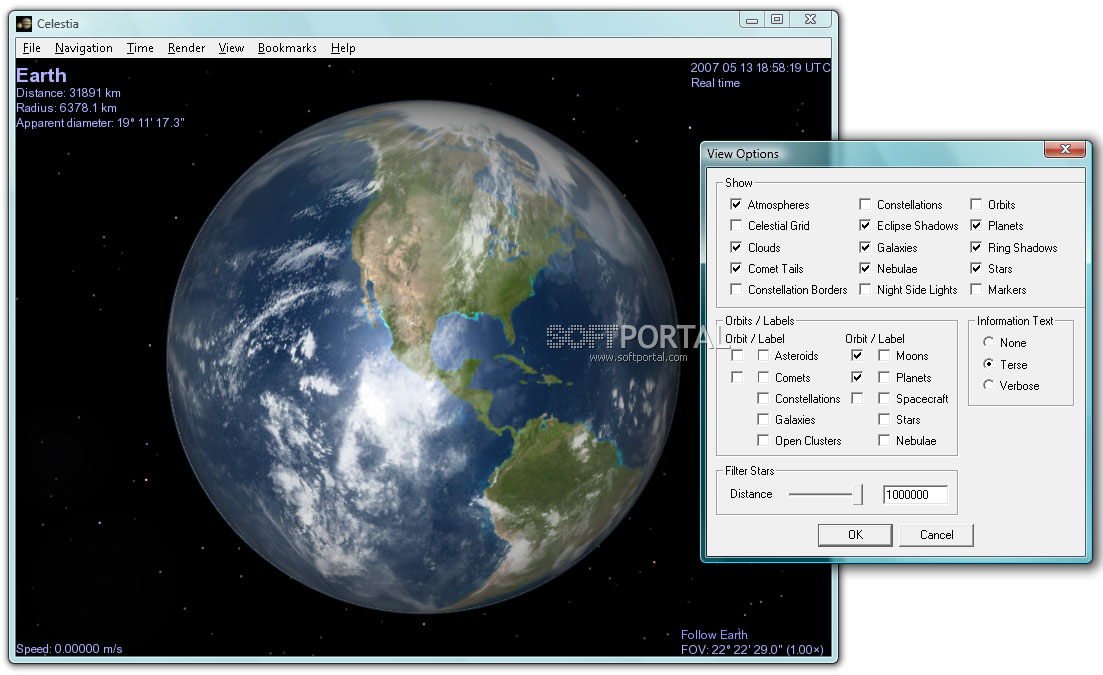Check the label box for Moons
Viewport: 1103px width, 675px height.
click(884, 356)
